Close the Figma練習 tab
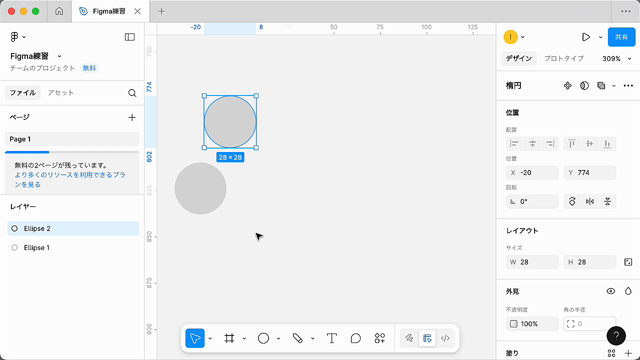 click(138, 11)
